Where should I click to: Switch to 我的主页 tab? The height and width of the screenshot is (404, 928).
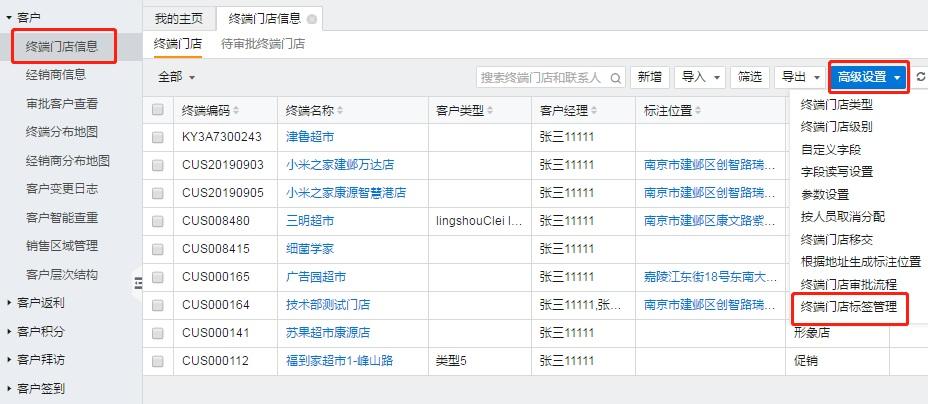(x=179, y=19)
